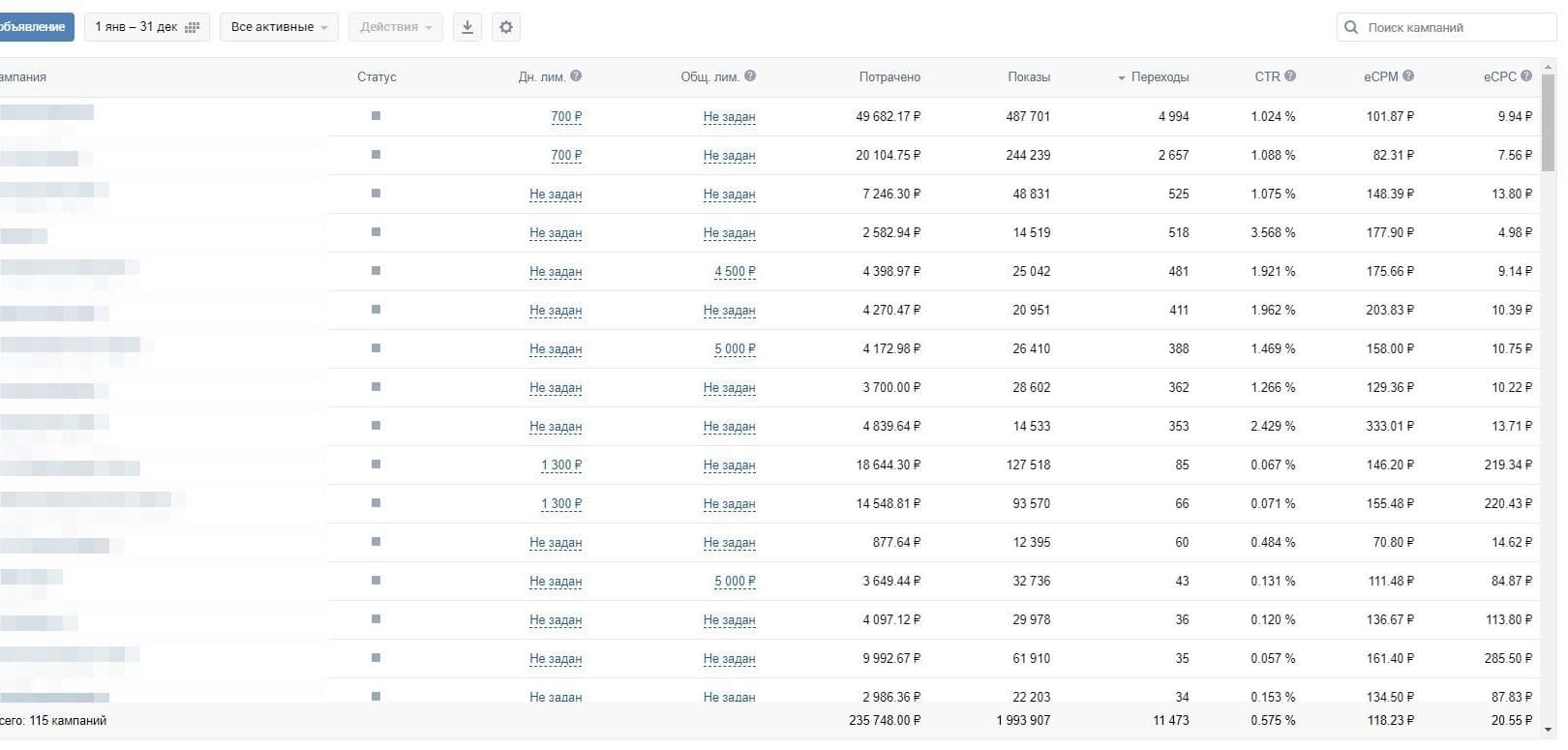This screenshot has height=750, width=1568.
Task: Click status icon in row with 18 644.30 ₽
Action: [376, 465]
